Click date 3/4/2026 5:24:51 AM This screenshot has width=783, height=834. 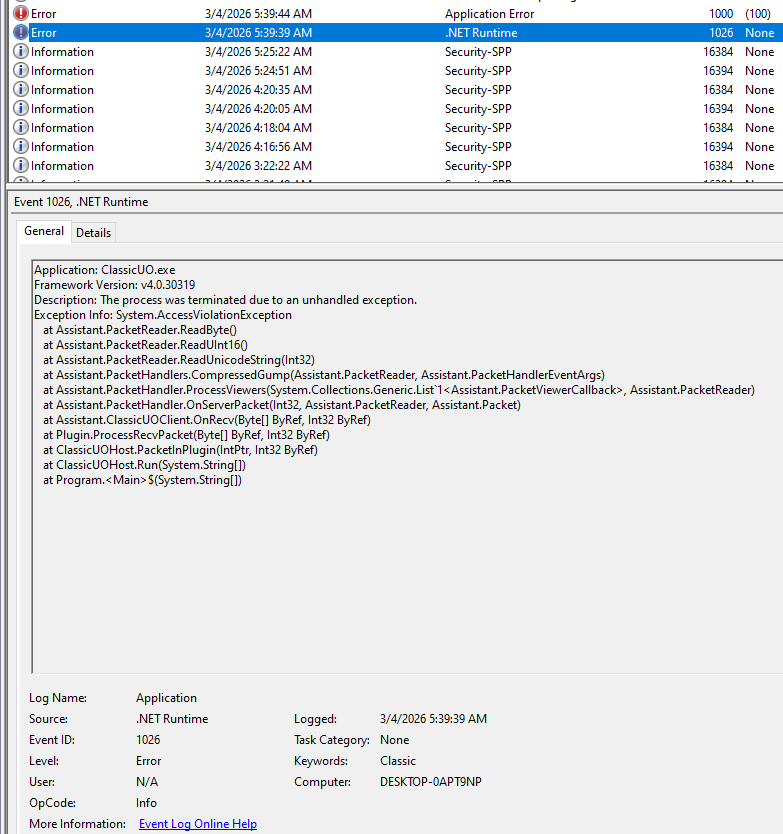tap(259, 71)
